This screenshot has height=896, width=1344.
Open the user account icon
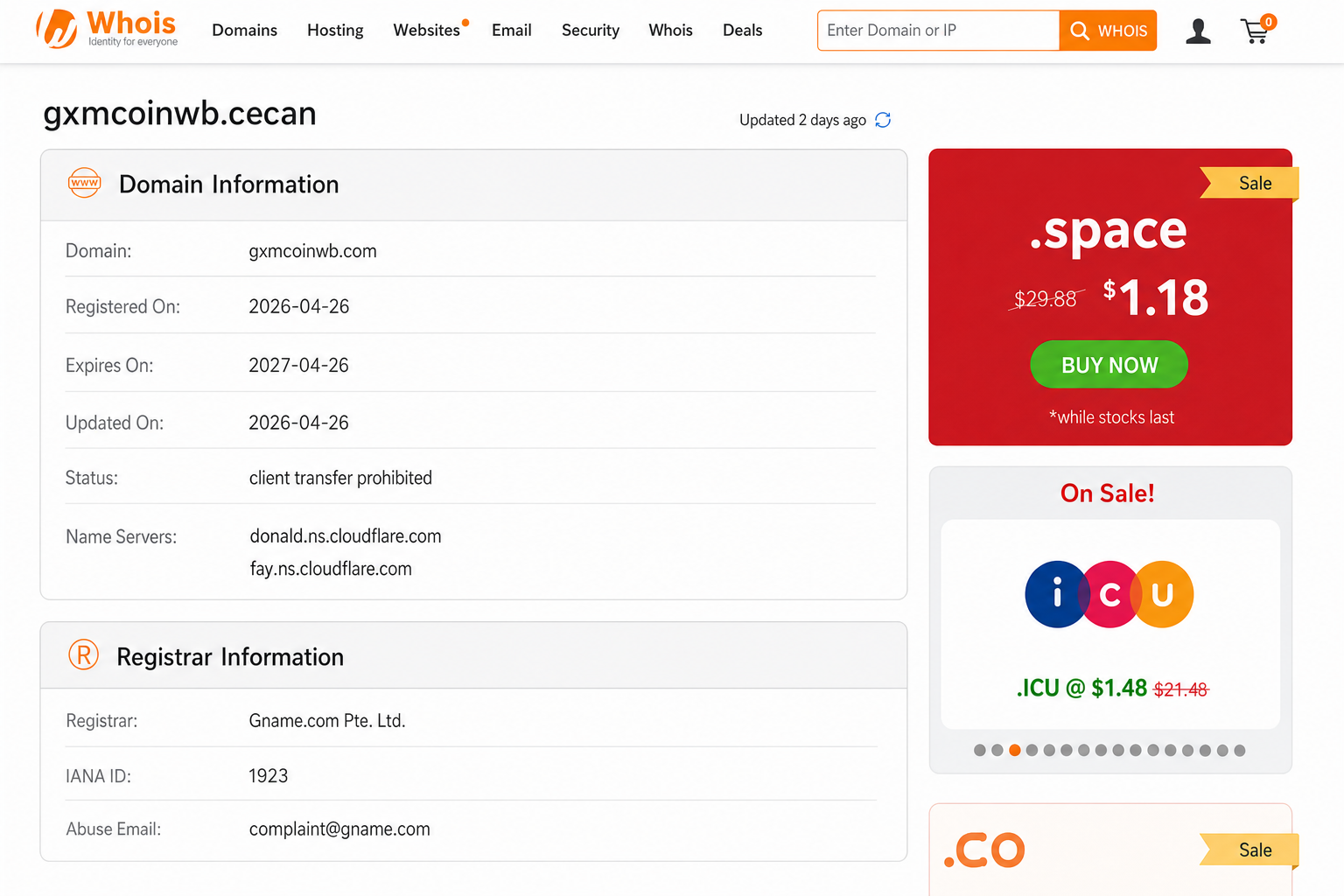[x=1198, y=31]
